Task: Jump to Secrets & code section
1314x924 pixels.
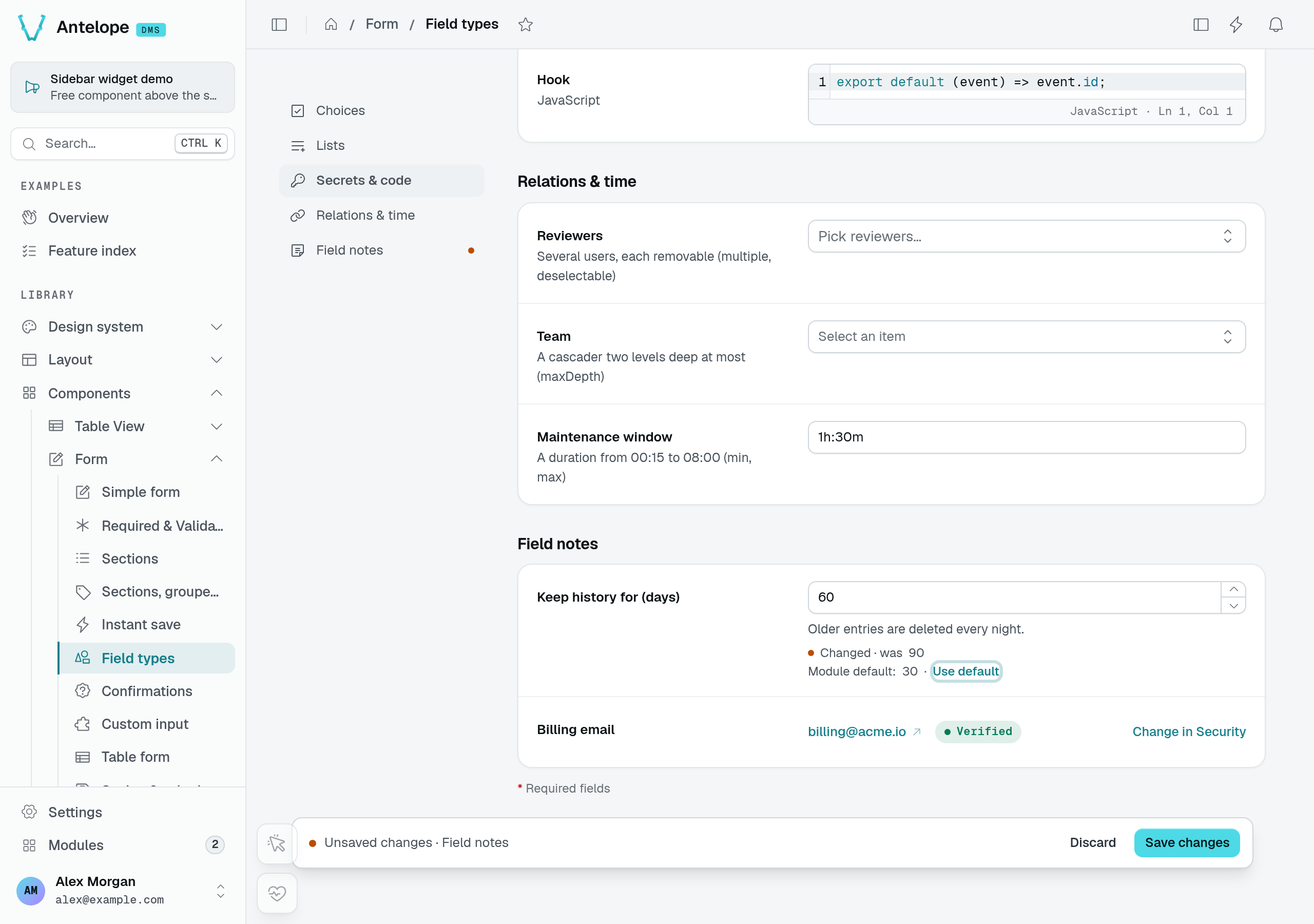Action: (x=382, y=180)
